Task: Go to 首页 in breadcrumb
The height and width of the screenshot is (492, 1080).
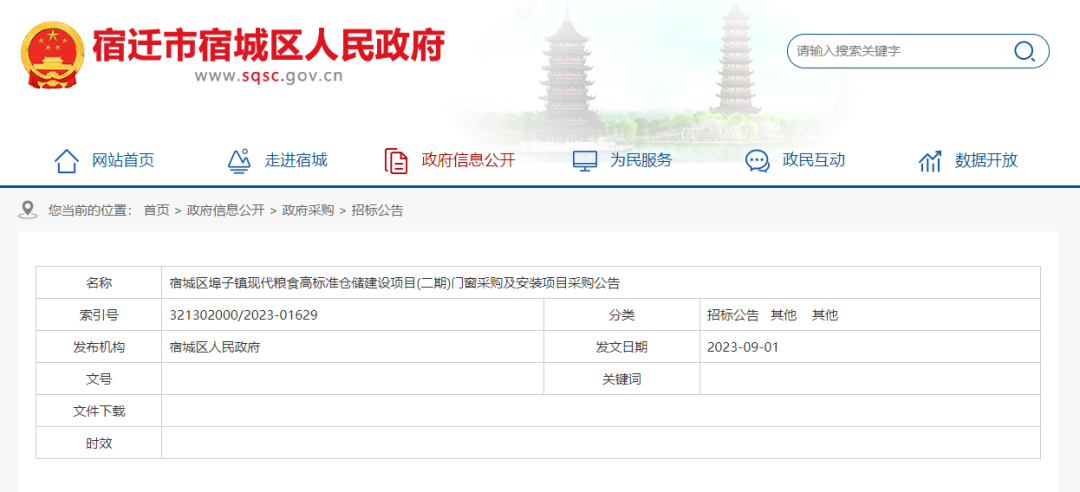Action: [x=156, y=211]
